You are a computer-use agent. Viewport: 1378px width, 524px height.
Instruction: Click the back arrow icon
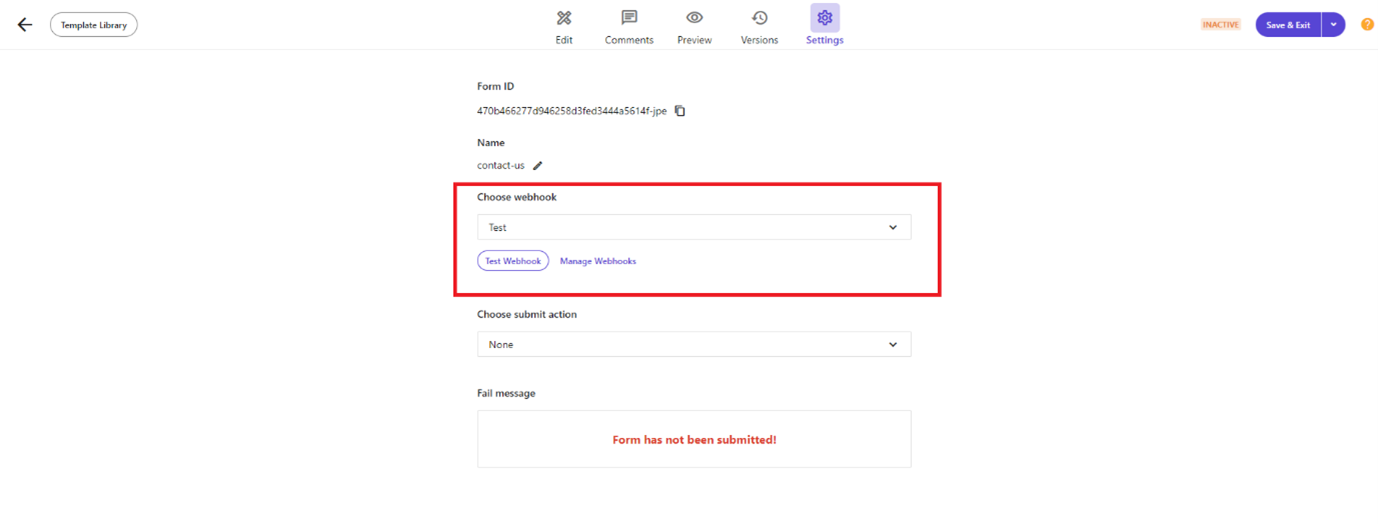coord(25,25)
